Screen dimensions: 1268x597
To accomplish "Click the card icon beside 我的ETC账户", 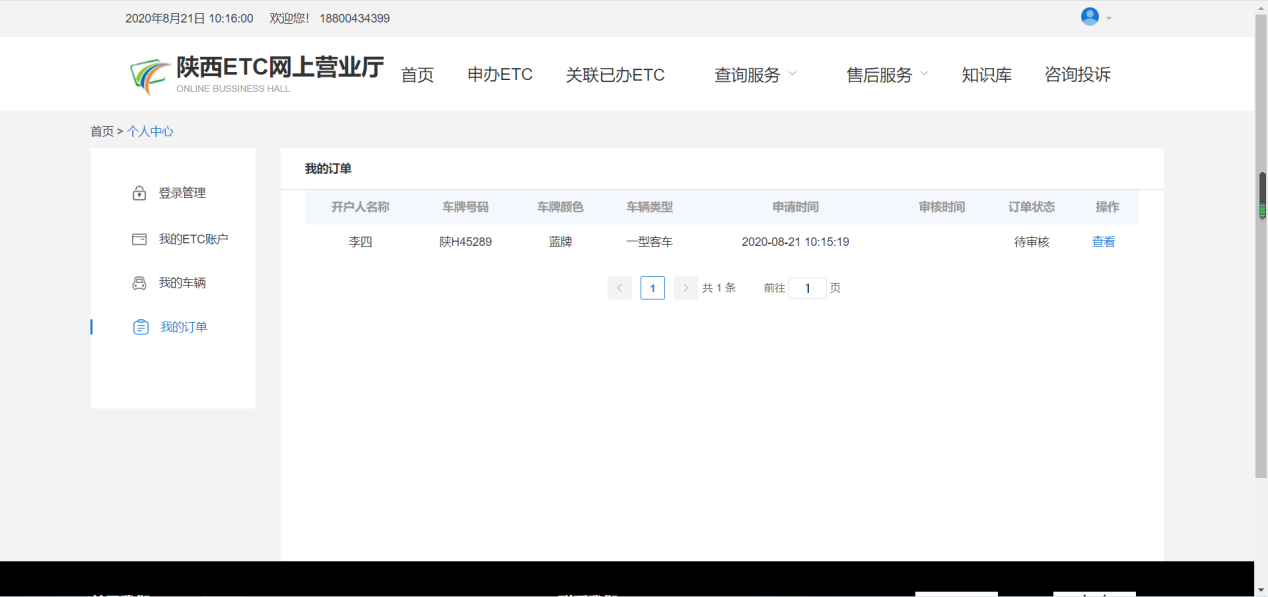I will click(140, 239).
